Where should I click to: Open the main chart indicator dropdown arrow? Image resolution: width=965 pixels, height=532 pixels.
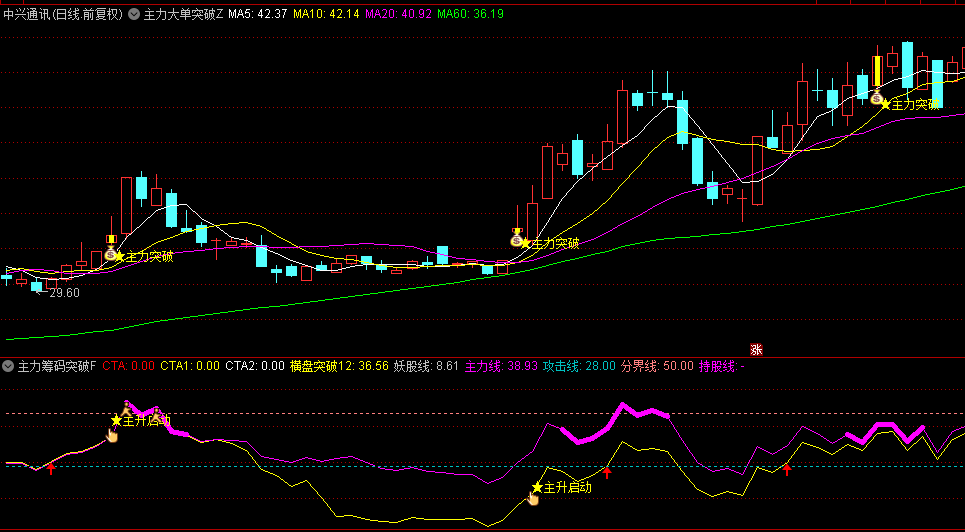134,15
